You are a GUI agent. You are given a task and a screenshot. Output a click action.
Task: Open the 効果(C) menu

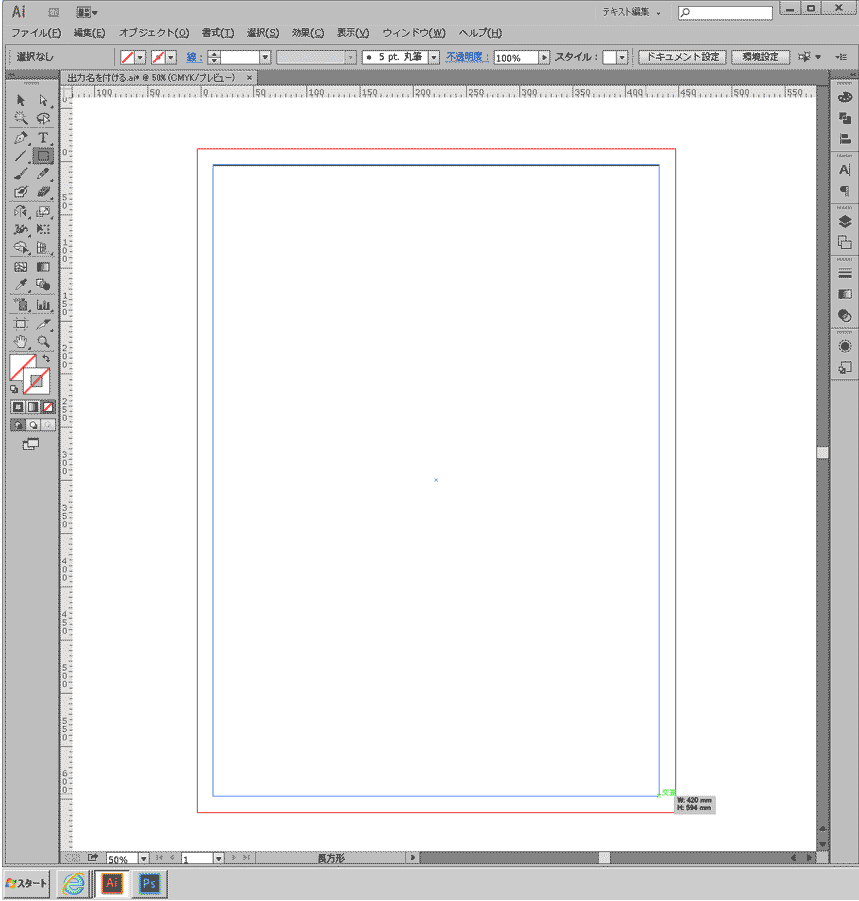click(307, 33)
